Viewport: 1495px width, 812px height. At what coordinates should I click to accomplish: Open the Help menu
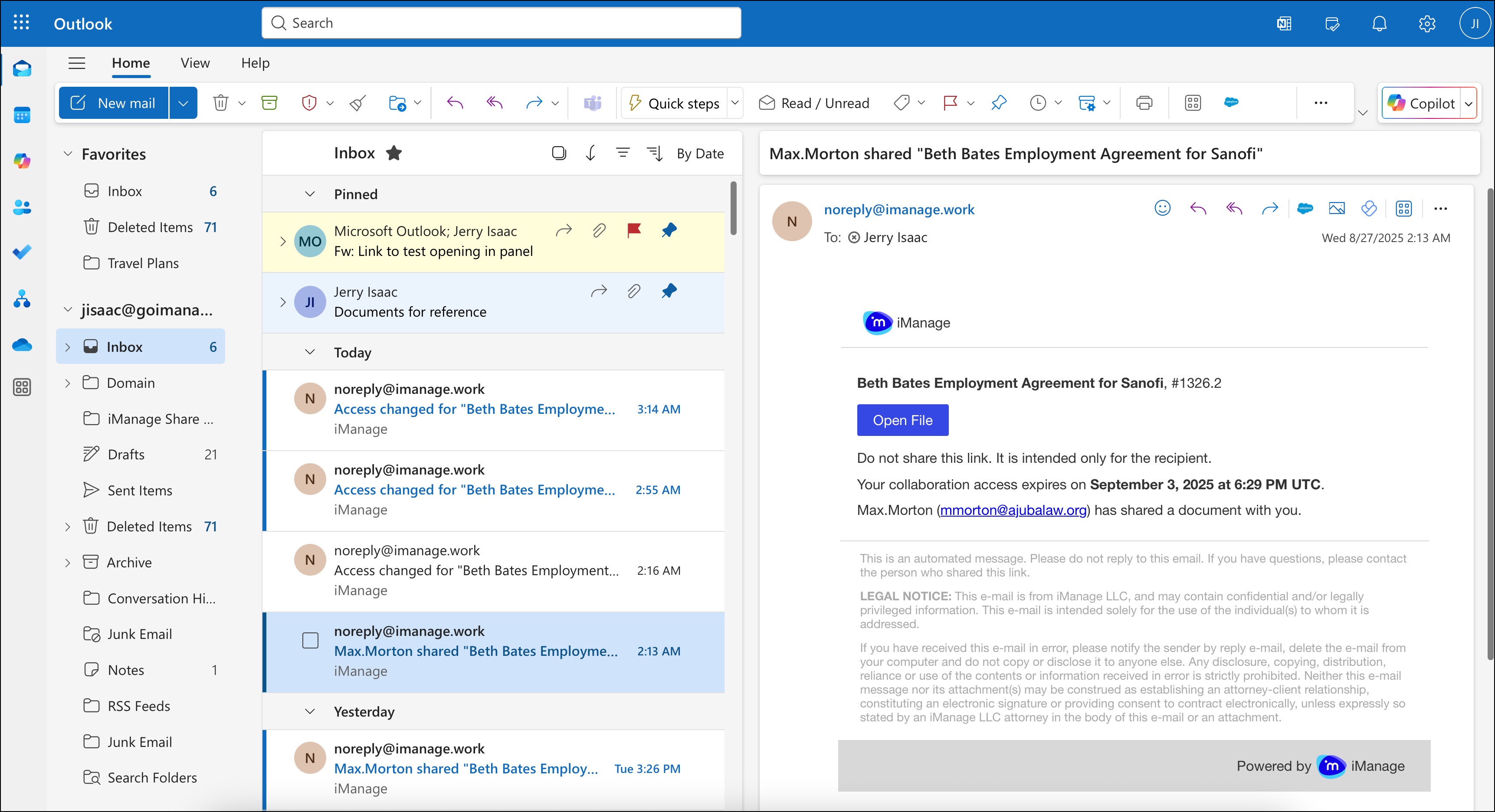[x=255, y=63]
